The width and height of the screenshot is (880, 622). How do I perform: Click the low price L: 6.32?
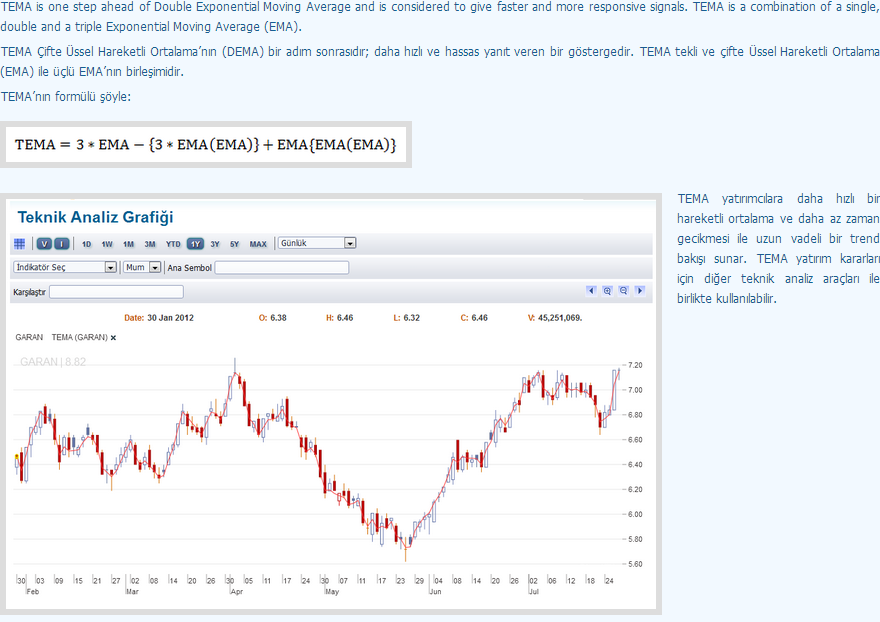(407, 318)
